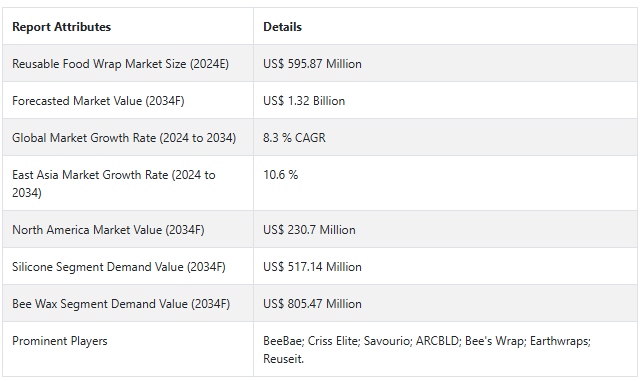Click the Details column header
640x381 pixels.
pyautogui.click(x=282, y=27)
